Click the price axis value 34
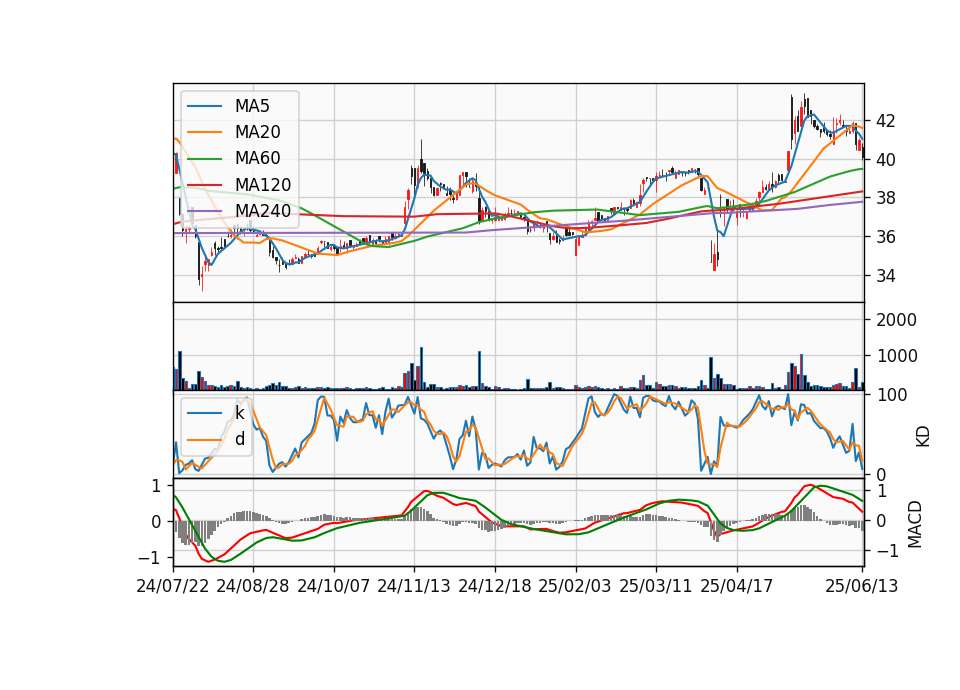This screenshot has width=960, height=690. pyautogui.click(x=885, y=276)
